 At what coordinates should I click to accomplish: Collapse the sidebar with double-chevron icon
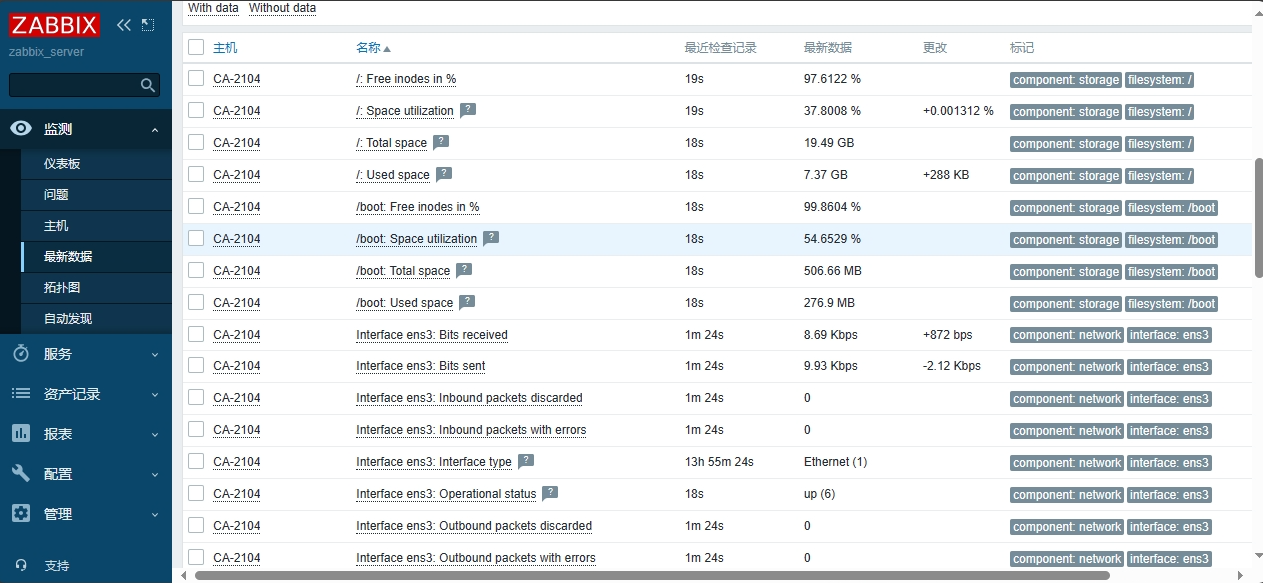pyautogui.click(x=124, y=25)
